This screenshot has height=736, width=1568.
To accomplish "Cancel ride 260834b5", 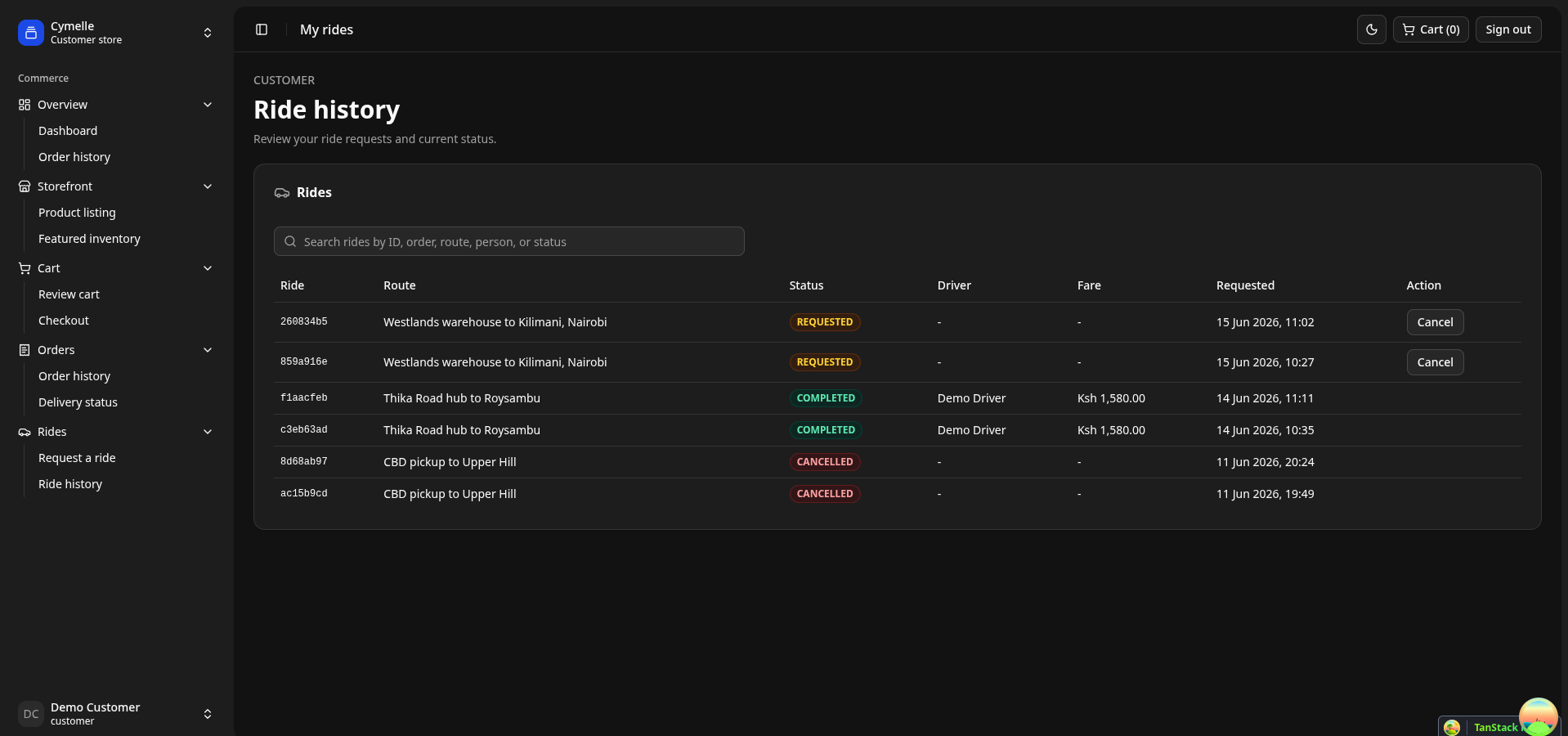I will point(1435,322).
